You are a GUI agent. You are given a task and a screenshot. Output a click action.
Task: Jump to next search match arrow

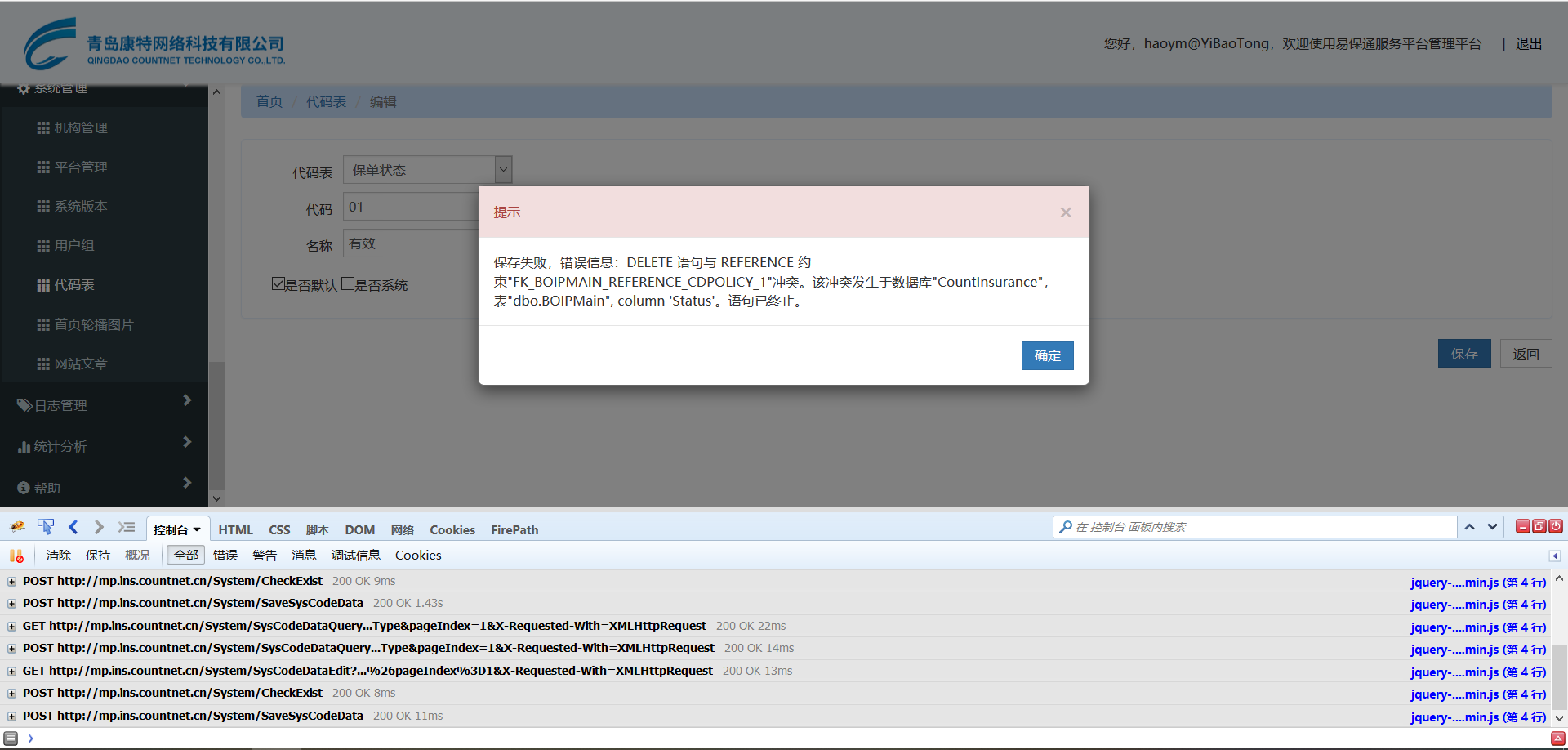tap(1493, 527)
